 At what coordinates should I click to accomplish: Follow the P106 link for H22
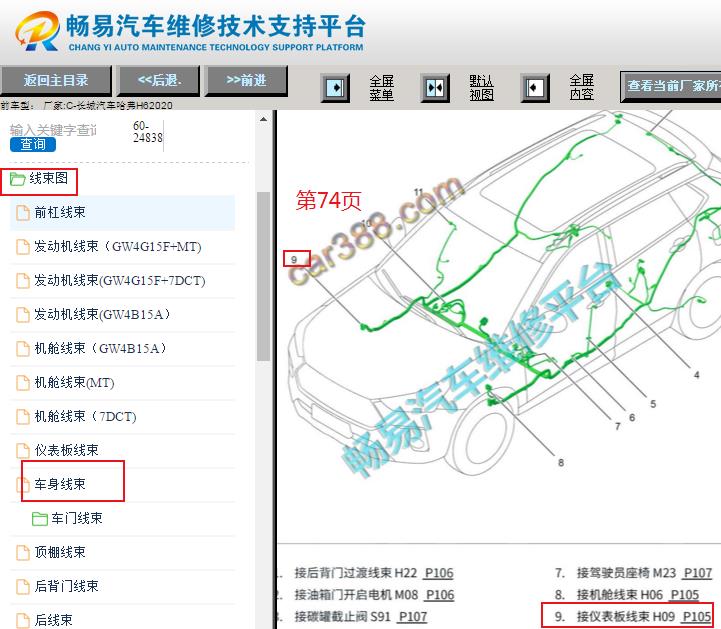tap(439, 573)
